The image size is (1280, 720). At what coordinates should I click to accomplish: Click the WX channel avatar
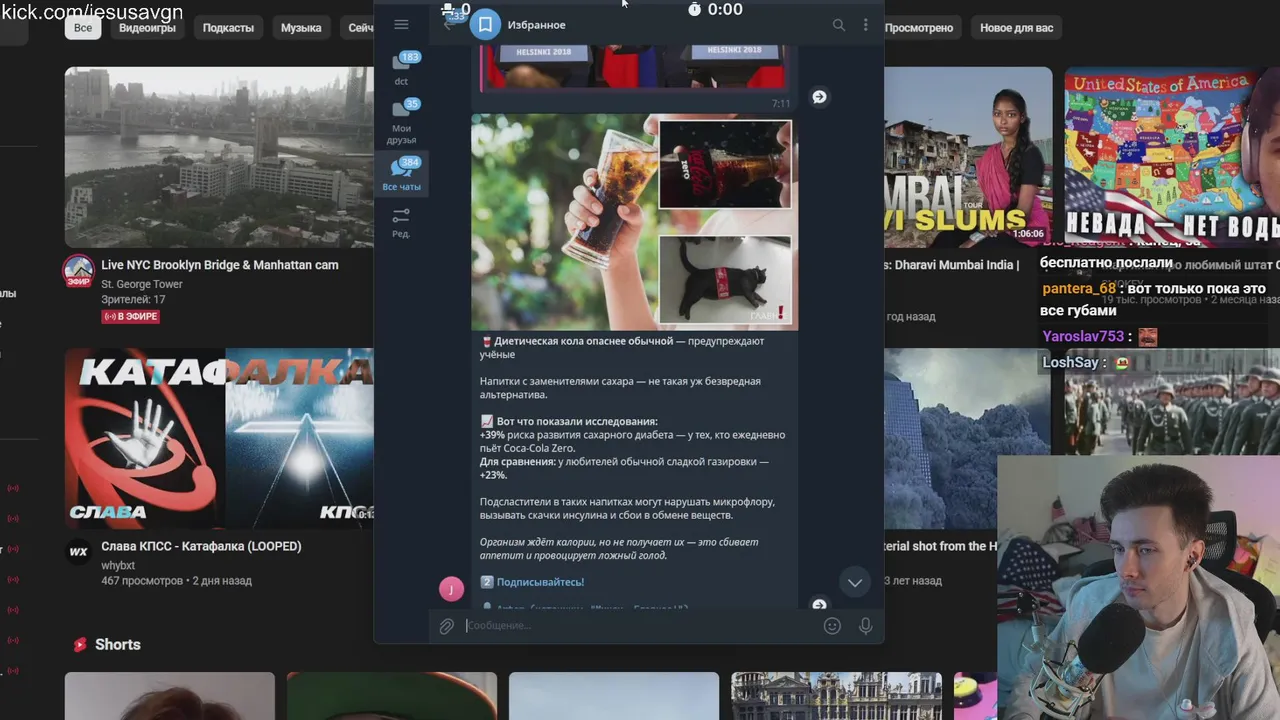click(x=79, y=551)
